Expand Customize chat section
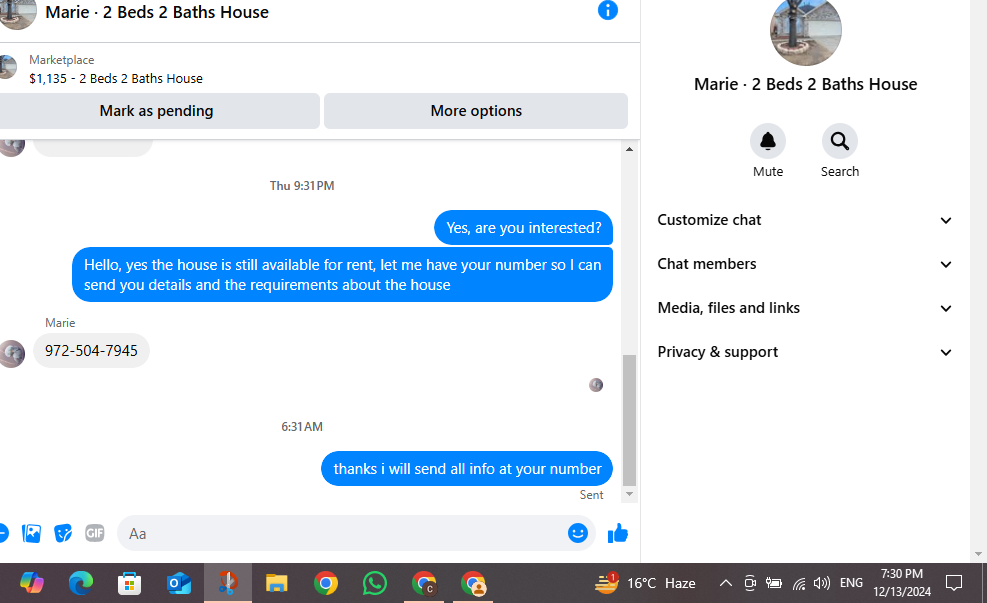 (805, 220)
